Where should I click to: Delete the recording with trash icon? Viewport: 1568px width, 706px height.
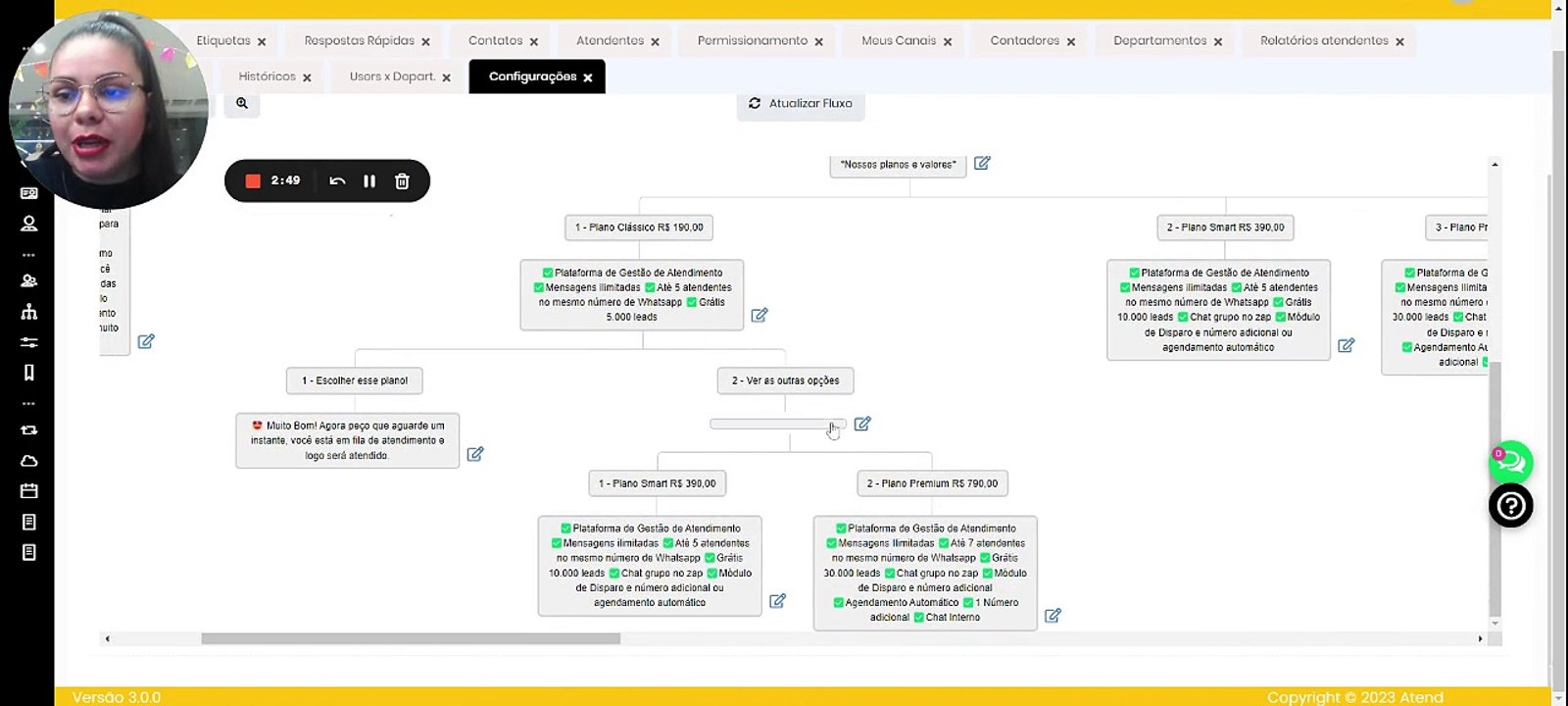[x=402, y=181]
